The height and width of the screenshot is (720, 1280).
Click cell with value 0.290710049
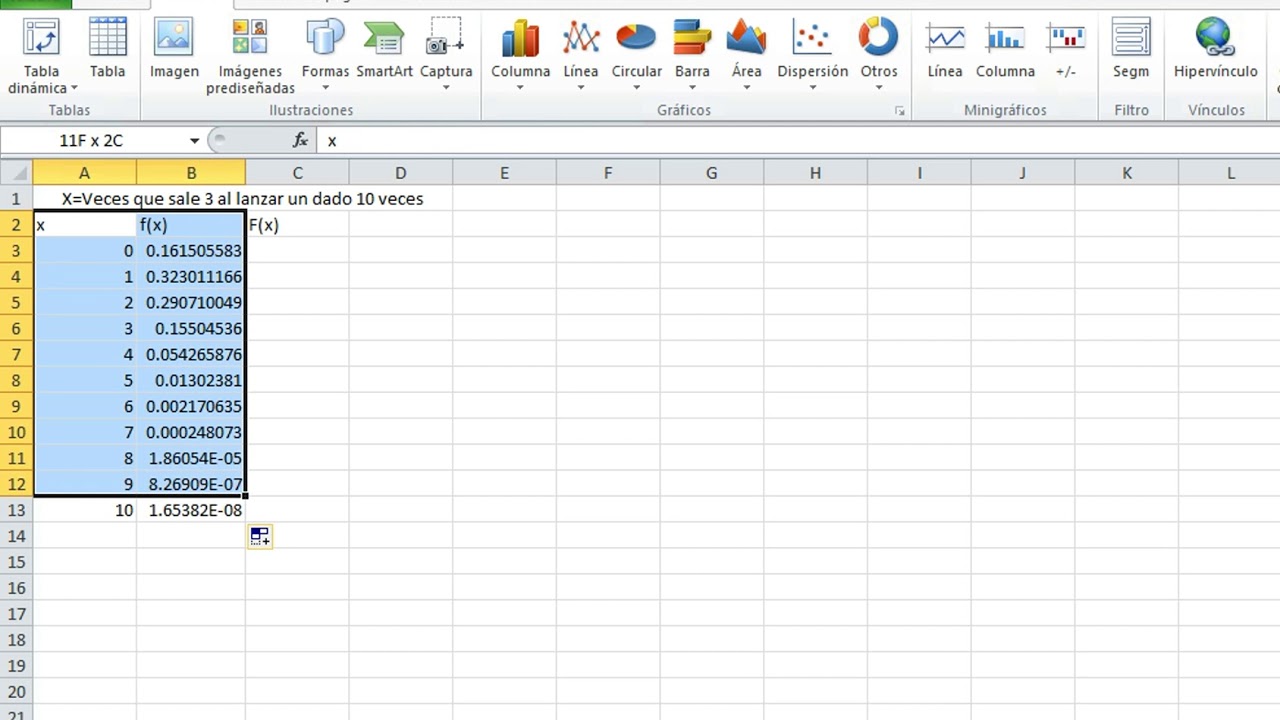tap(191, 303)
